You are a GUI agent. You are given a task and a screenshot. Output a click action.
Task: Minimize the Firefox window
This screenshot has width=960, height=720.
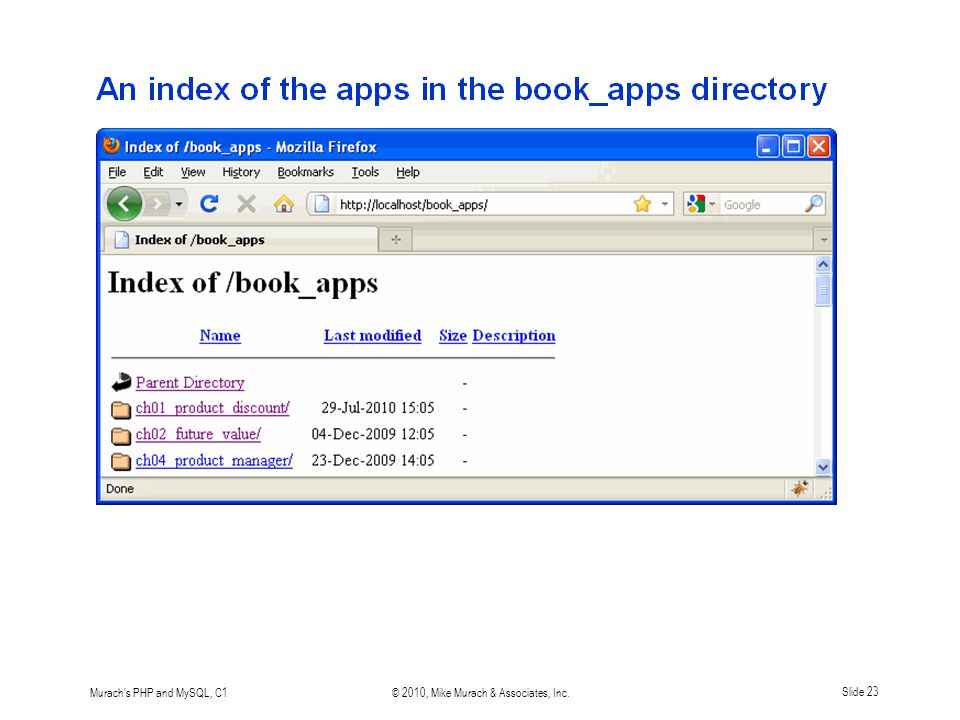click(768, 146)
